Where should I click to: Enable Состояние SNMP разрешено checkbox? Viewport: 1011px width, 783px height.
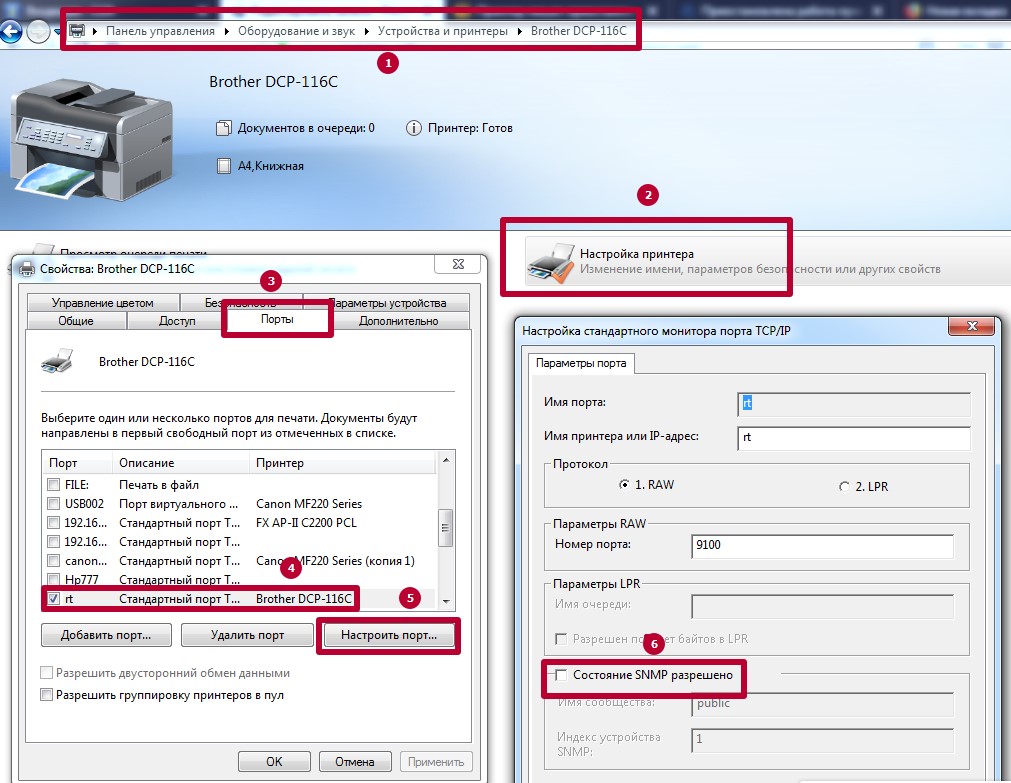click(x=560, y=675)
